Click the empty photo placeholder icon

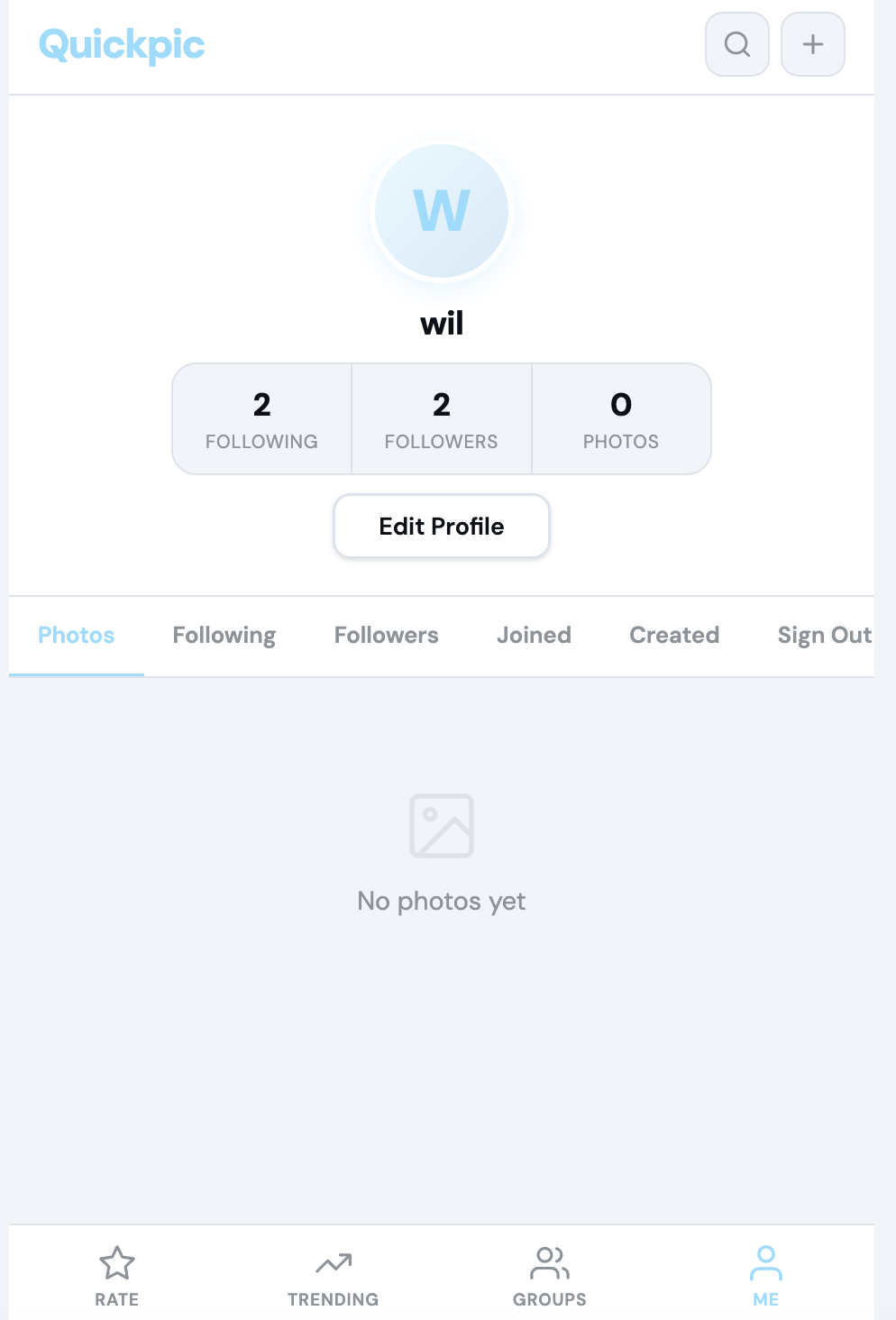click(x=442, y=826)
